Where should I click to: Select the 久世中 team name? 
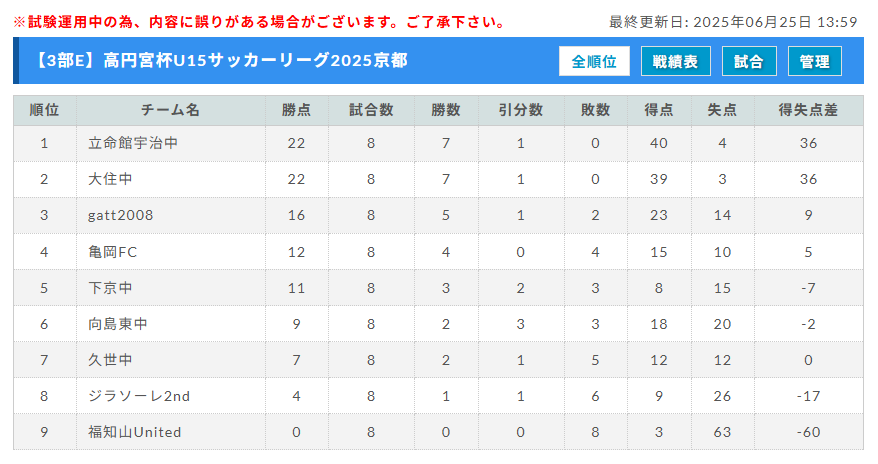click(x=110, y=360)
